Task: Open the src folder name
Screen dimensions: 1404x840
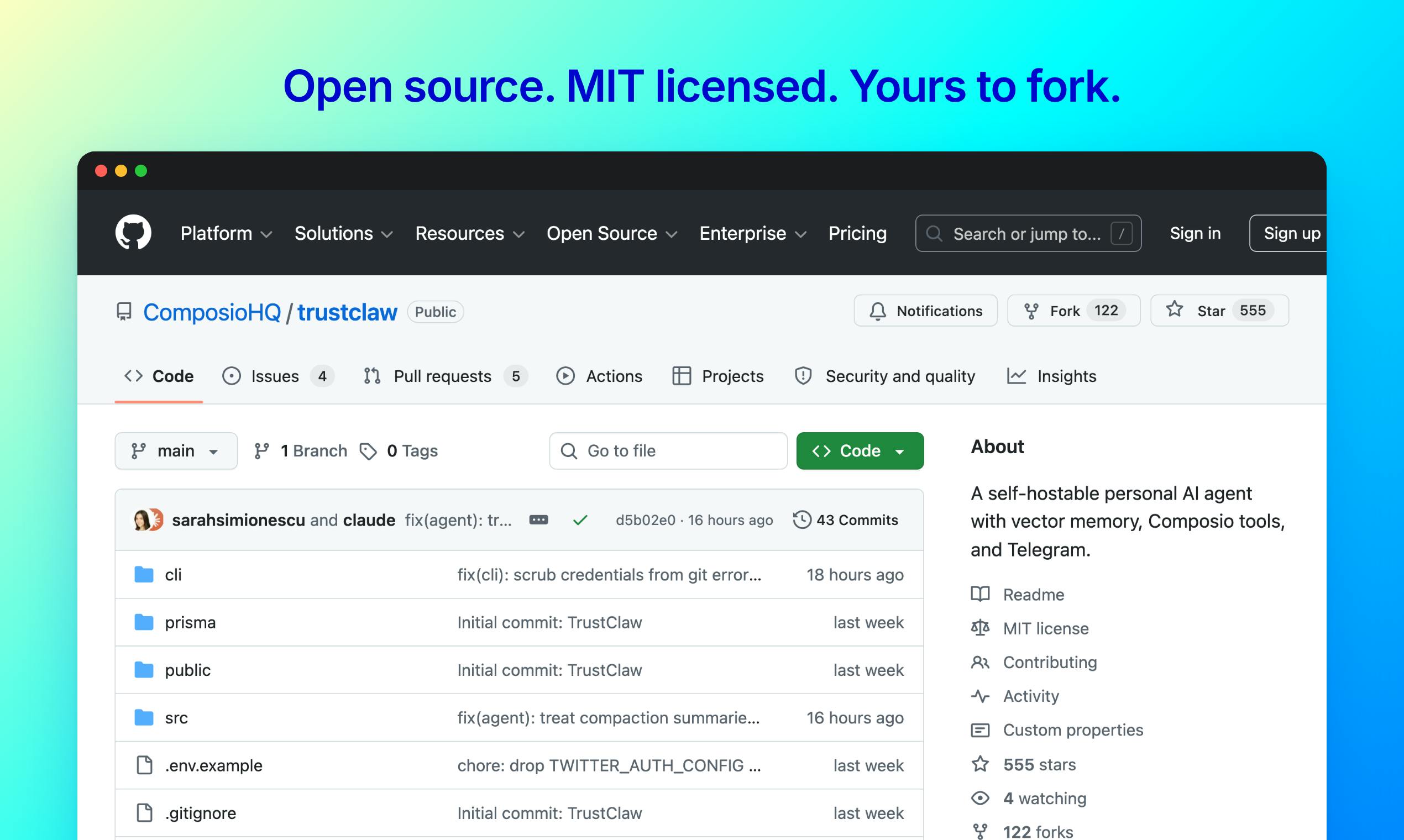Action: 176,717
